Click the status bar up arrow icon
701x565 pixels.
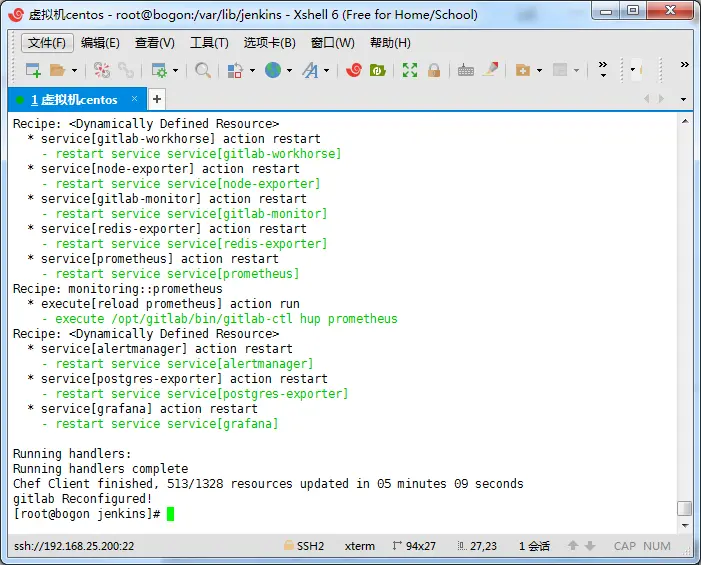click(573, 546)
